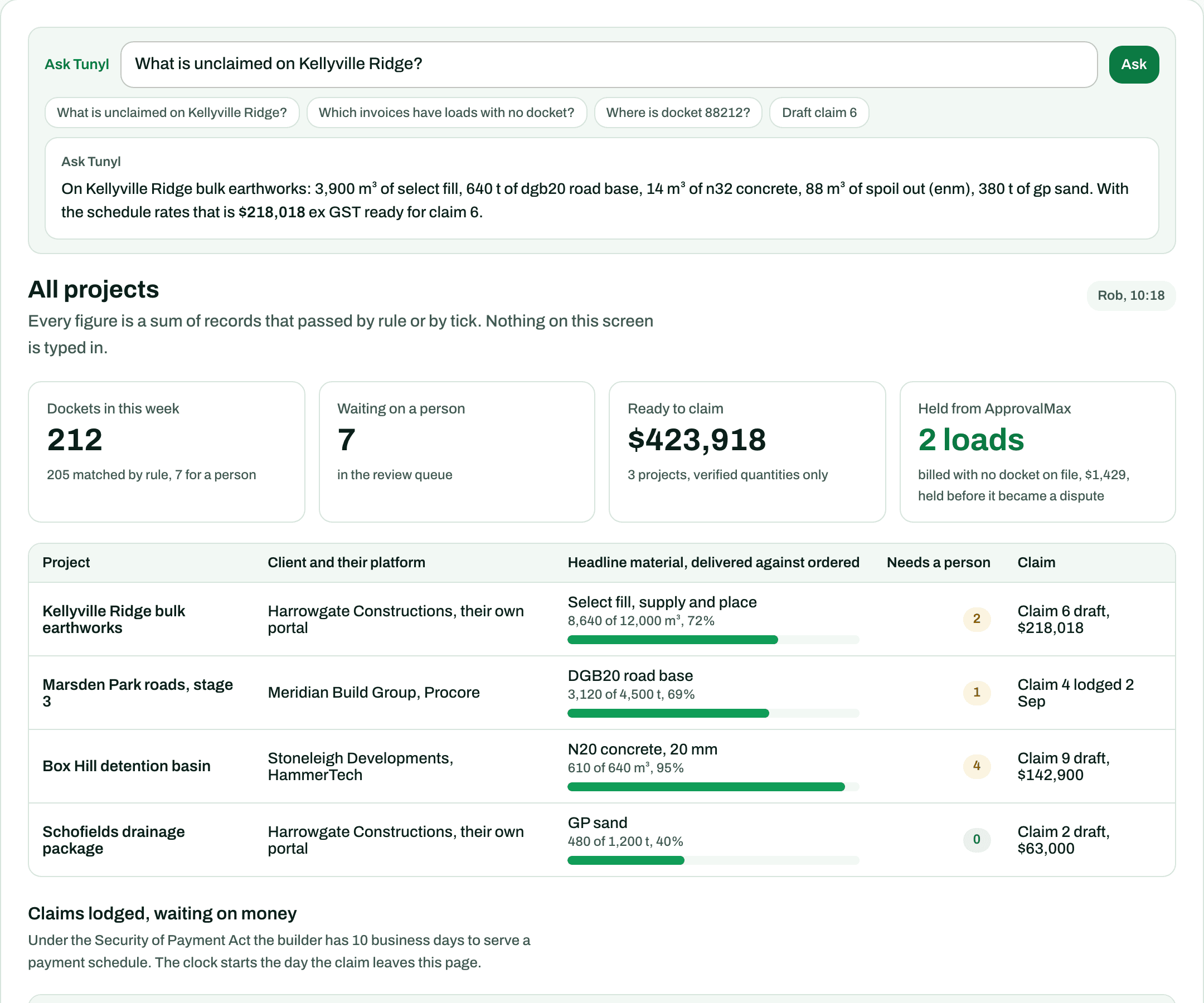Click the 'Claim' column header
The image size is (1204, 1003).
(1036, 562)
